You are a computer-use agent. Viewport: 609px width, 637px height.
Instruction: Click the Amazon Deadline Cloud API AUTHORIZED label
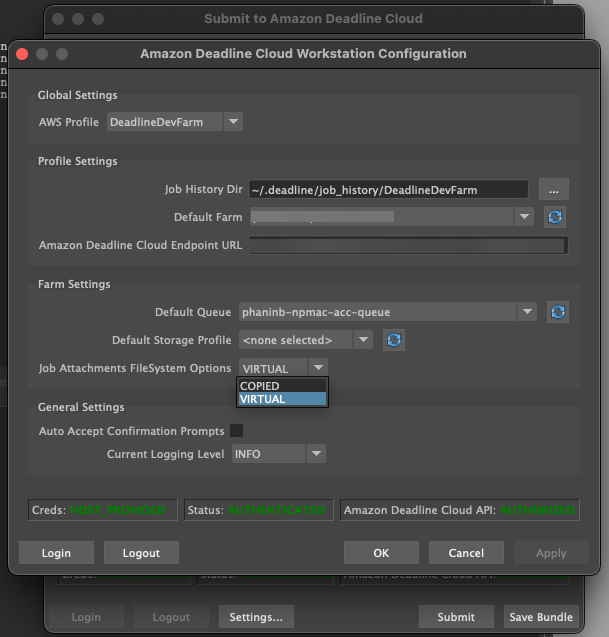459,510
